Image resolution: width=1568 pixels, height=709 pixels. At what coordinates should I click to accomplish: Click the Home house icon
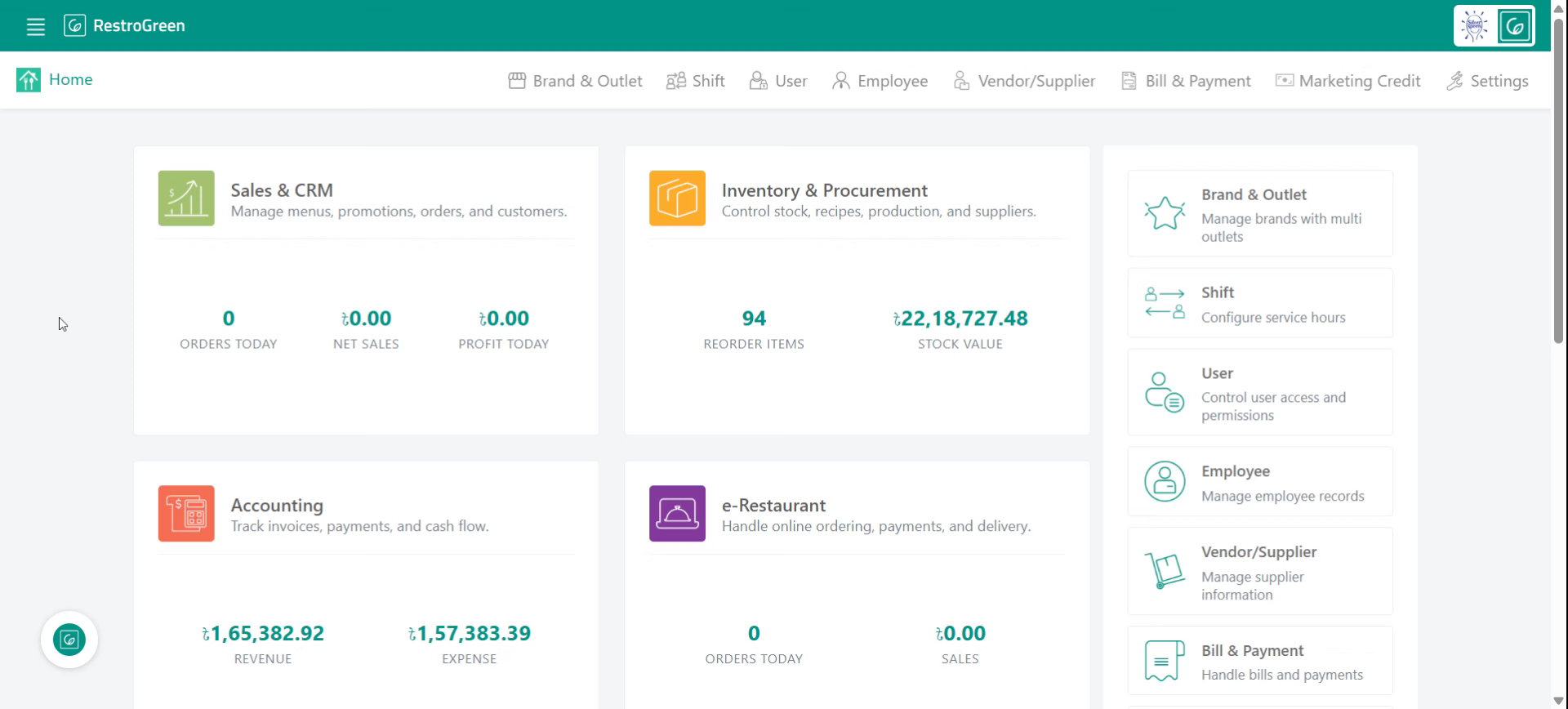[29, 80]
